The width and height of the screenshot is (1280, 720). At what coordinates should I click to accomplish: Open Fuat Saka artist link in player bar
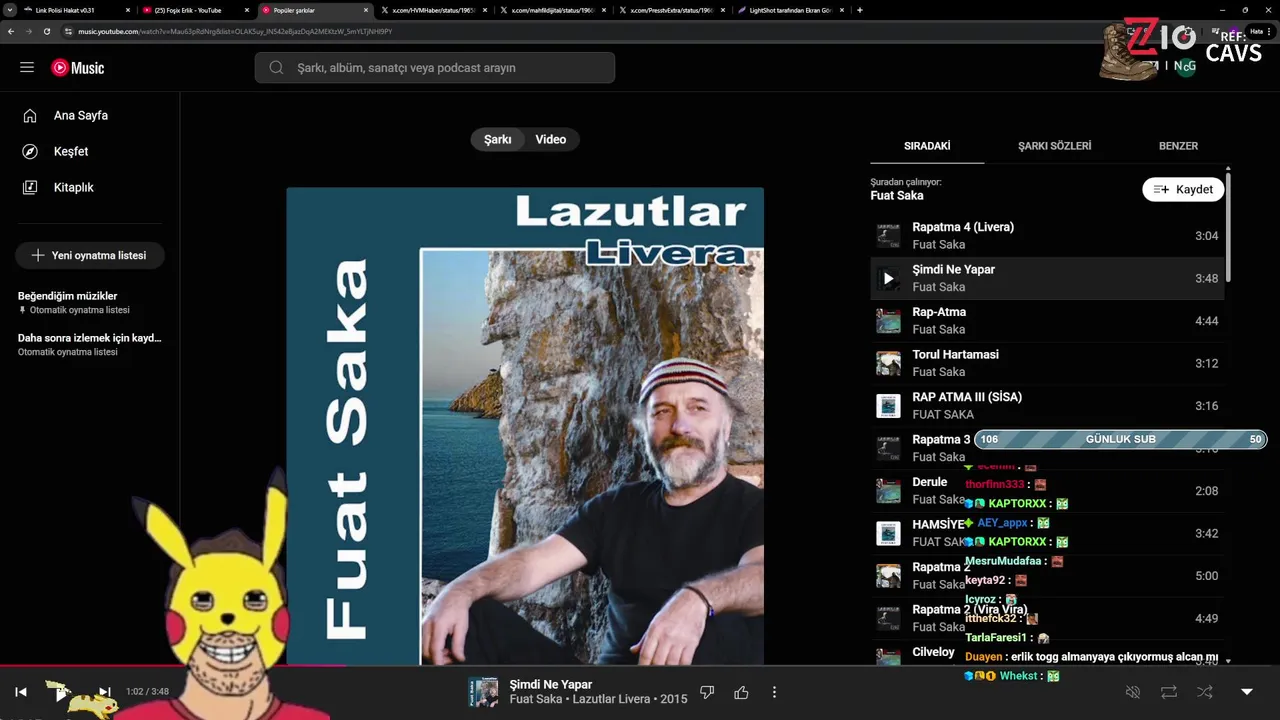coord(536,699)
